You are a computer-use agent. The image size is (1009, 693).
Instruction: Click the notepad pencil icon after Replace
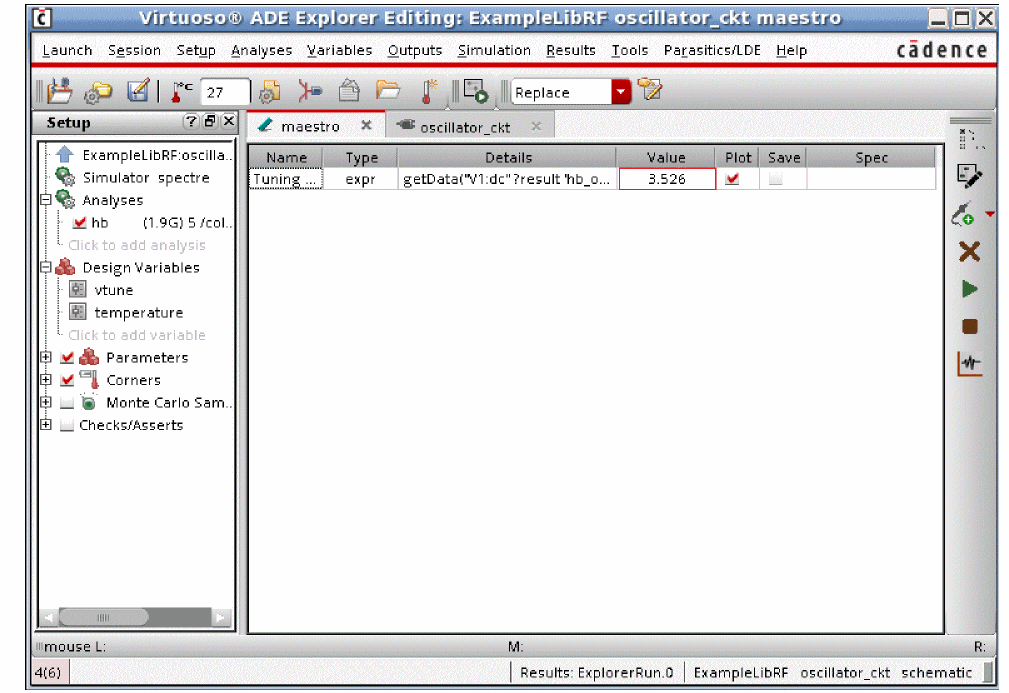tap(649, 89)
